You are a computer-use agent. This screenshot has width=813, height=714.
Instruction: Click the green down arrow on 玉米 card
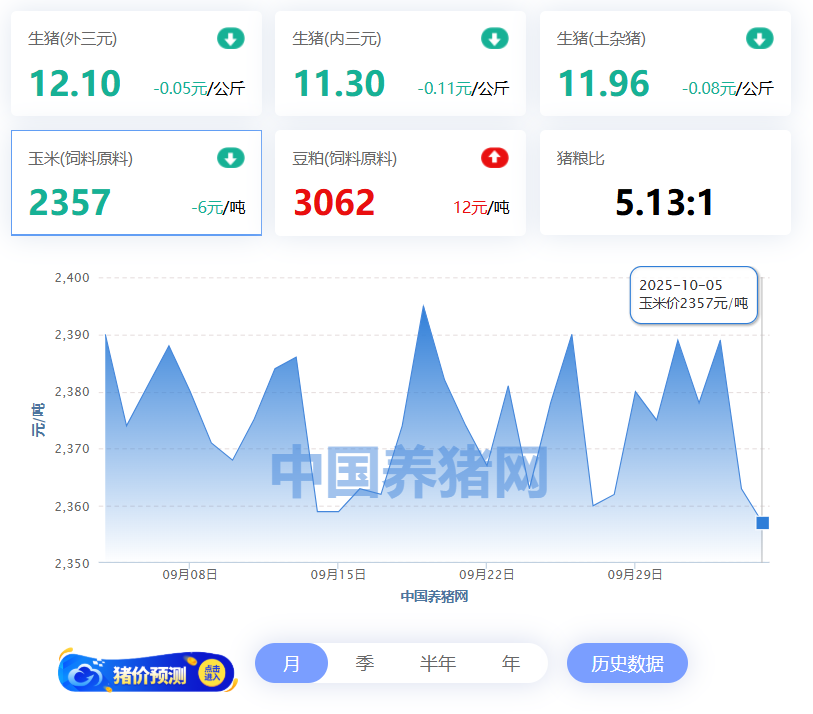point(231,158)
